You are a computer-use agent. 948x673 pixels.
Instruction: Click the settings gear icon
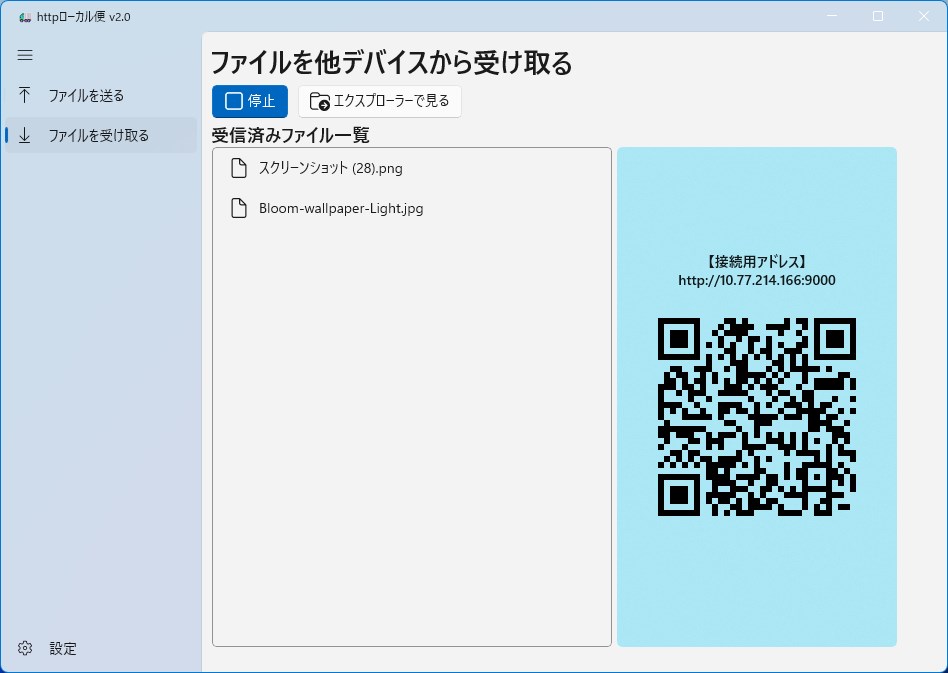pyautogui.click(x=25, y=648)
